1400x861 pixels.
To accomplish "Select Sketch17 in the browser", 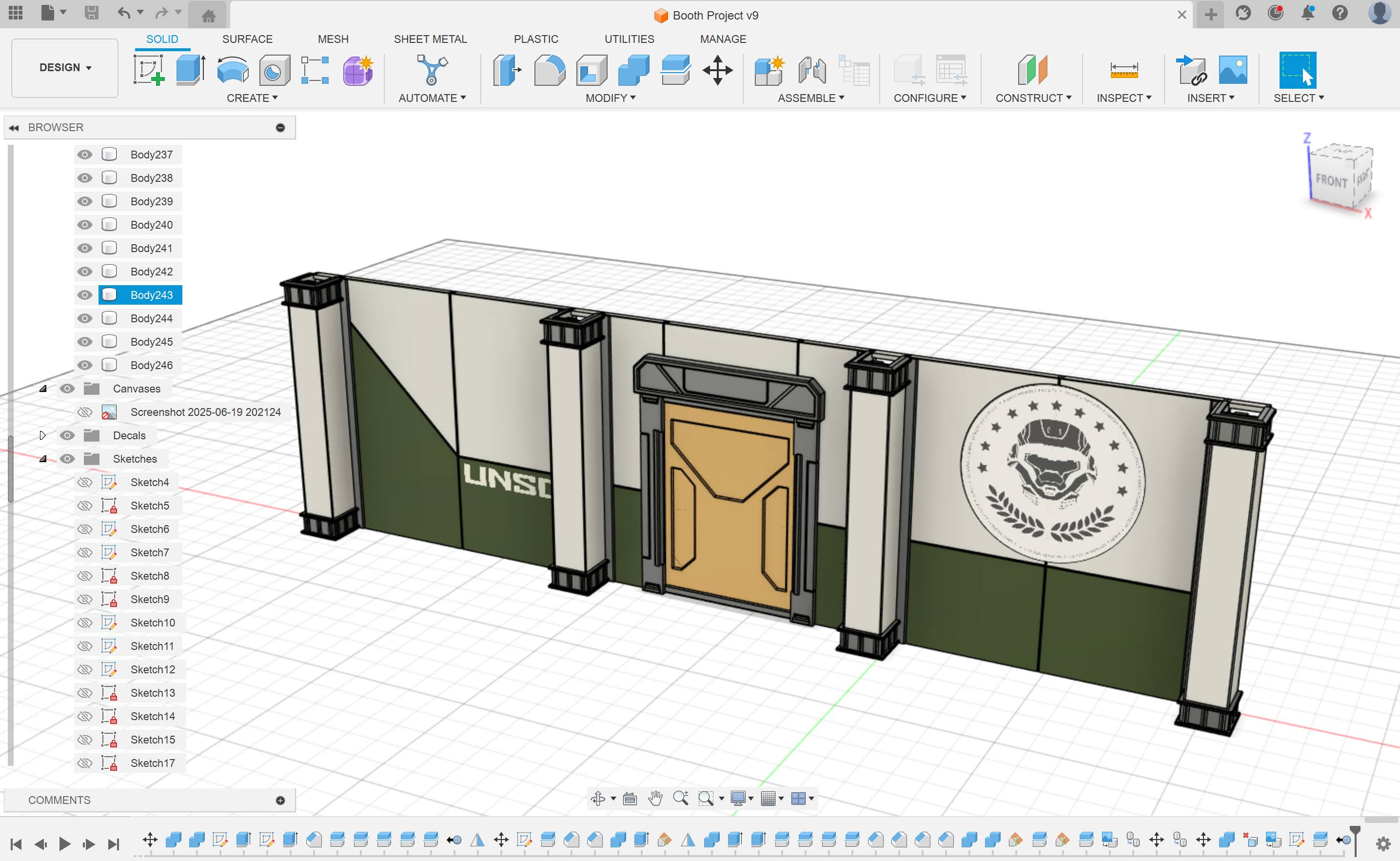I will click(x=153, y=763).
